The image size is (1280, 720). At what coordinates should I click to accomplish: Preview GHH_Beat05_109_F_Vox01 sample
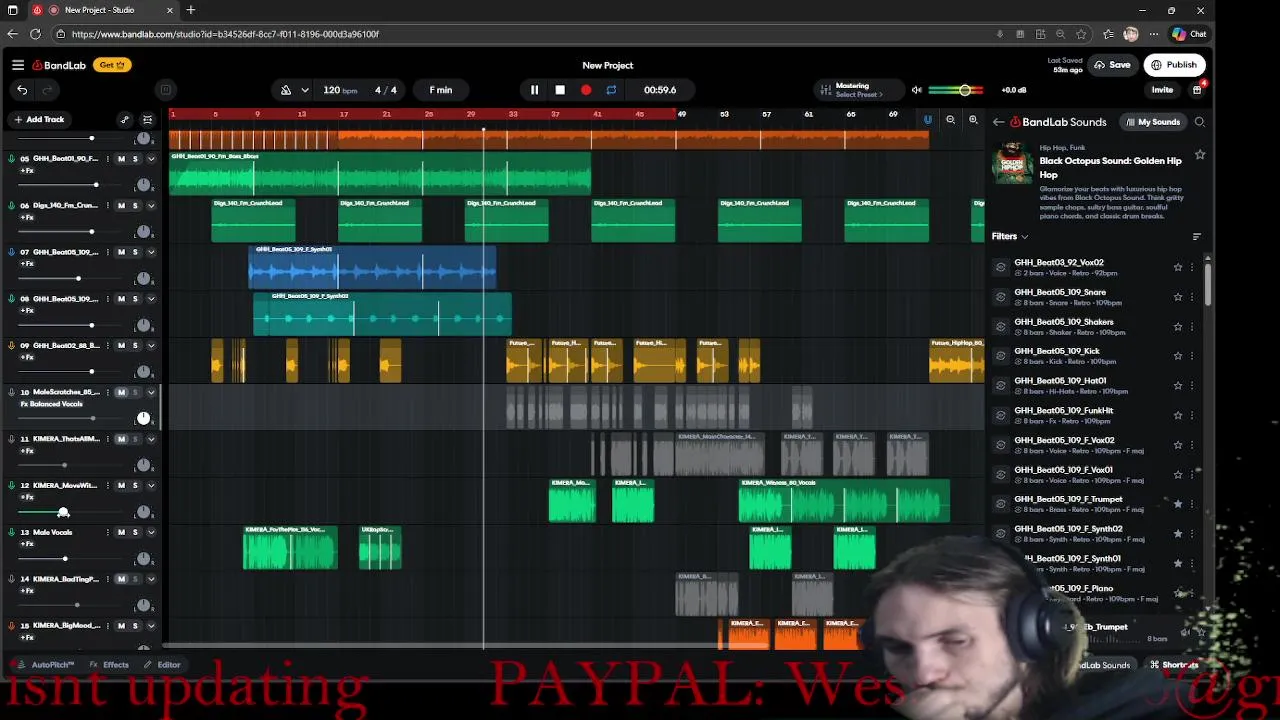tap(1000, 474)
